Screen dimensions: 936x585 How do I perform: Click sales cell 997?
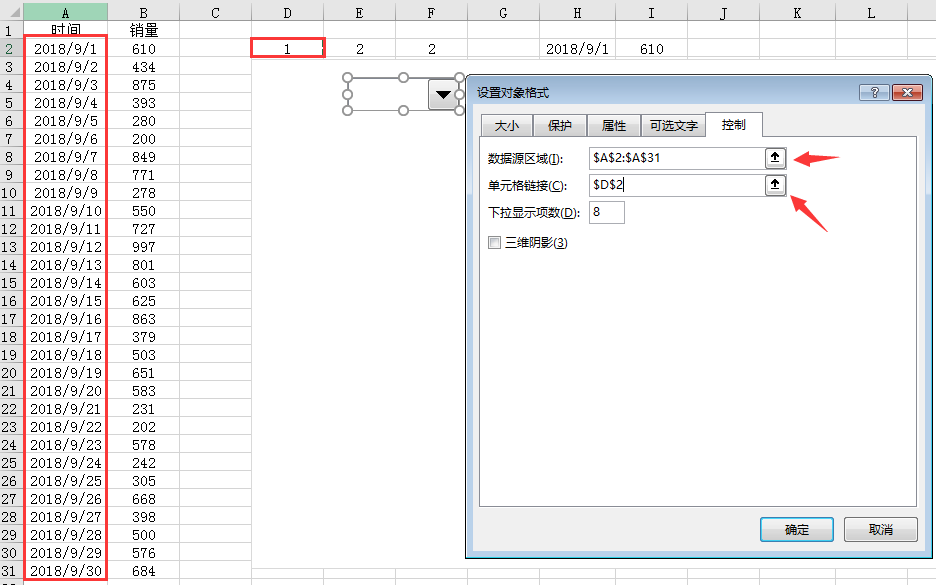tap(143, 247)
